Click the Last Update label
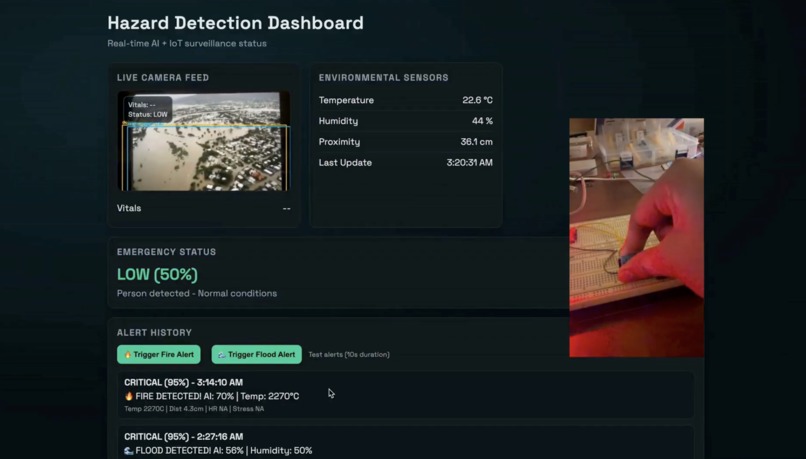This screenshot has height=459, width=806. tap(345, 163)
